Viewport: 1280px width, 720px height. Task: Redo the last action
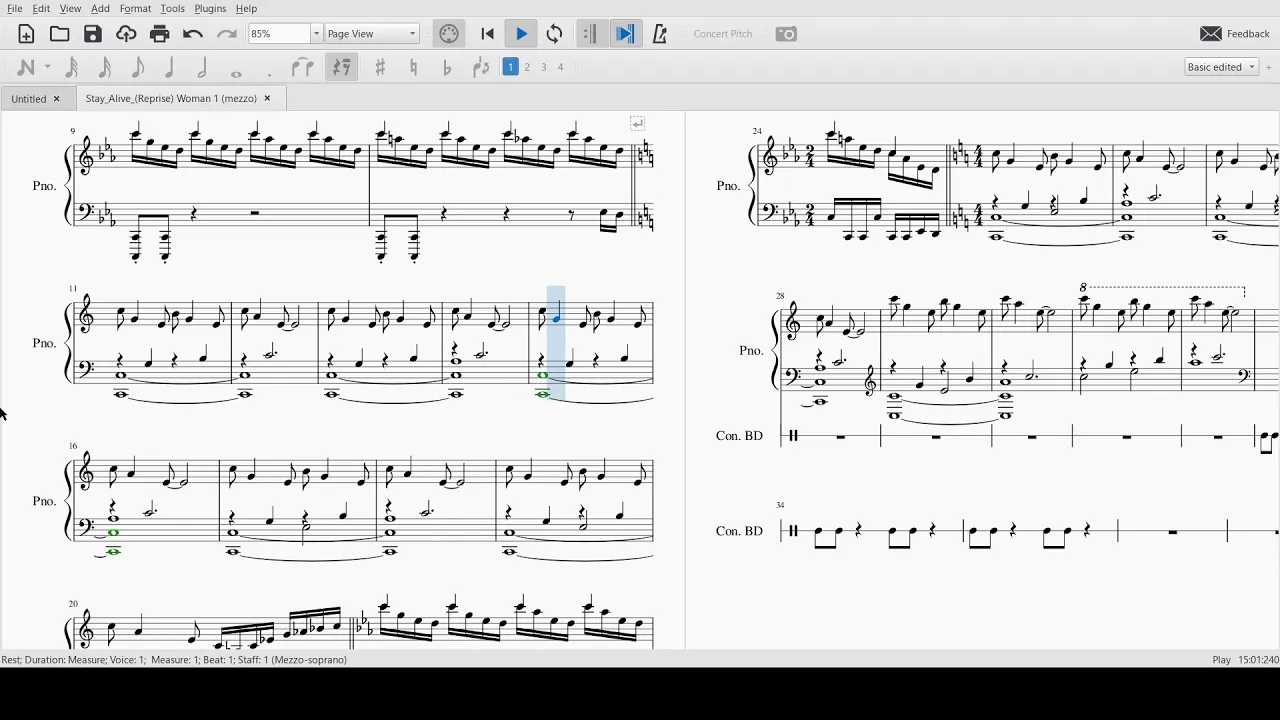coord(227,34)
